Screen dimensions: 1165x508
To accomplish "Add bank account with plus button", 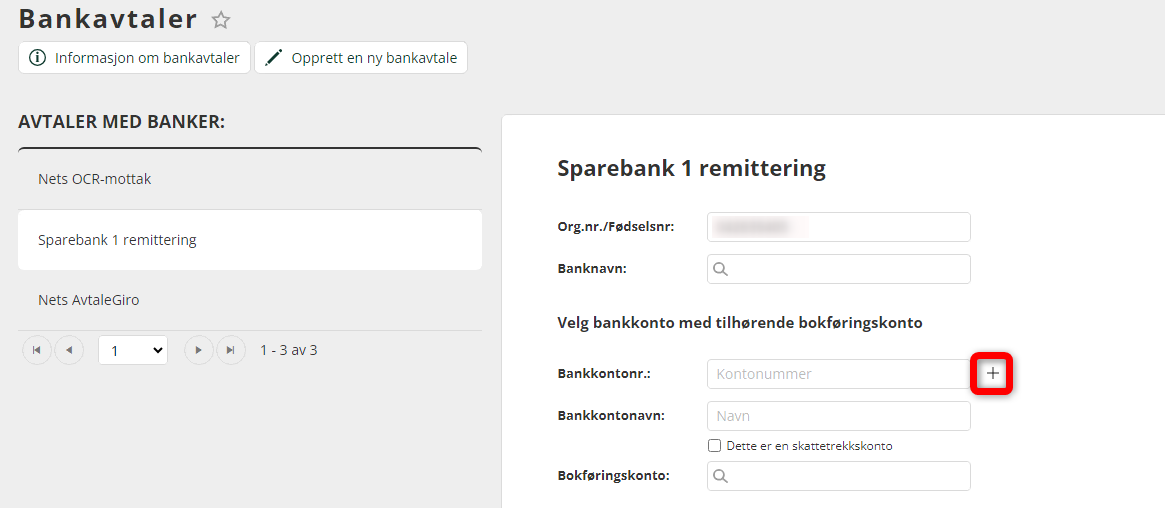I will [x=993, y=374].
